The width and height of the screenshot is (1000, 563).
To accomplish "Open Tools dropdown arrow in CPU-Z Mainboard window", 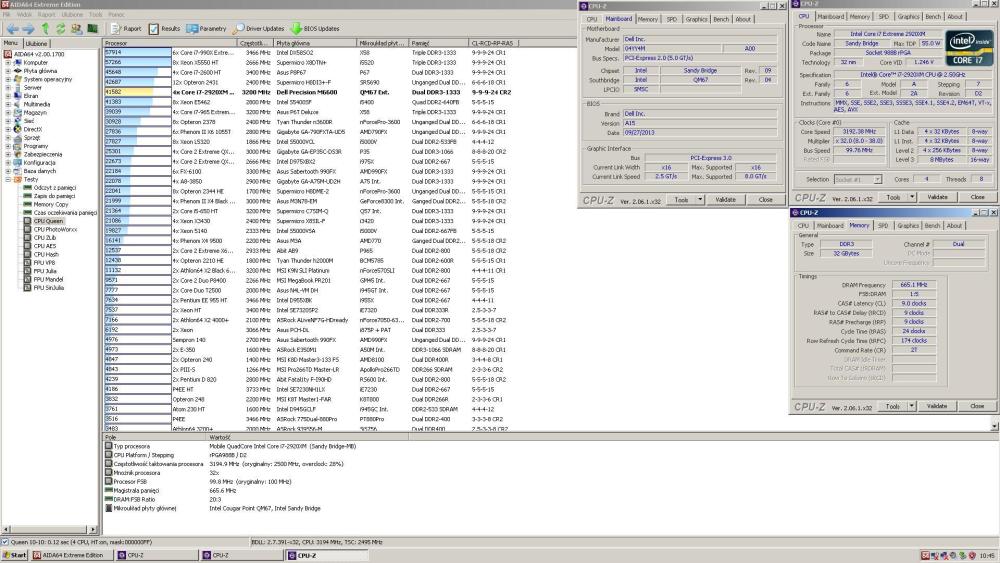I will 700,200.
